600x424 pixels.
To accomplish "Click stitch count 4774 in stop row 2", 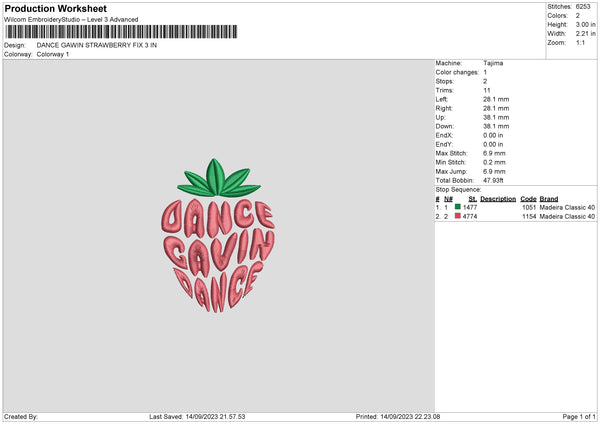I will (470, 217).
